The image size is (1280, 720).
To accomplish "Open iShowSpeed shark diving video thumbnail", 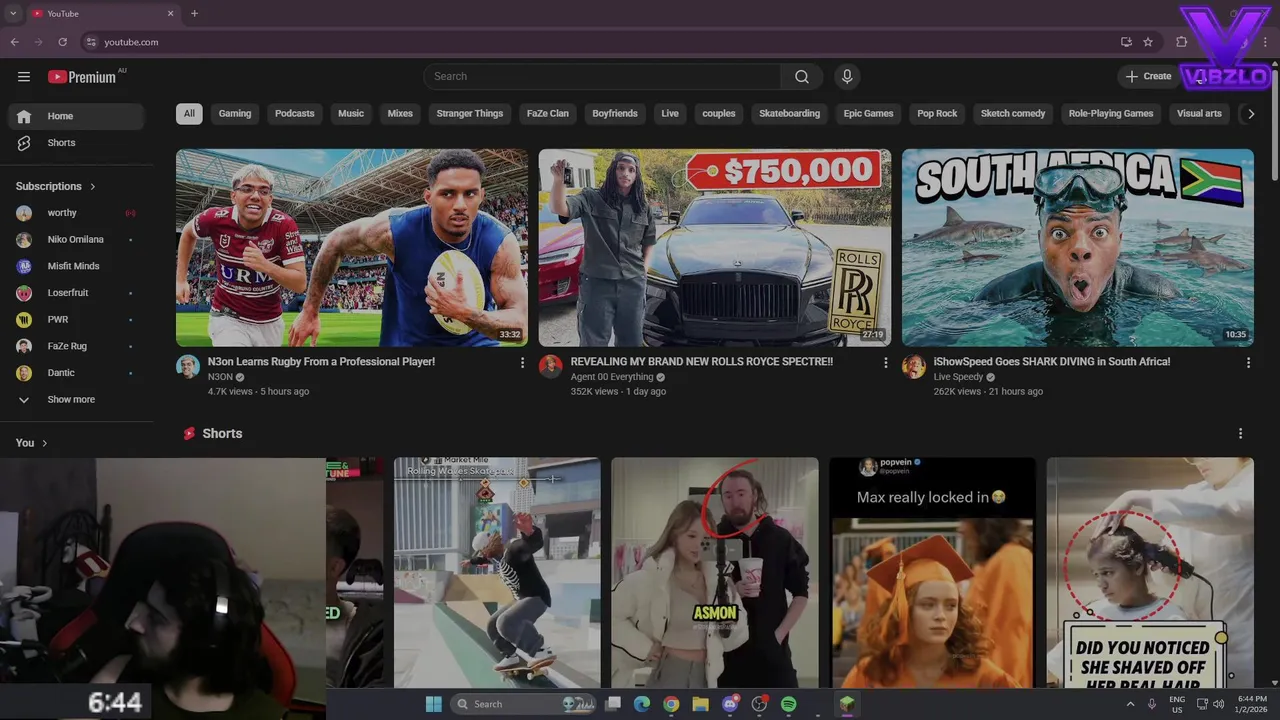I will [x=1078, y=248].
